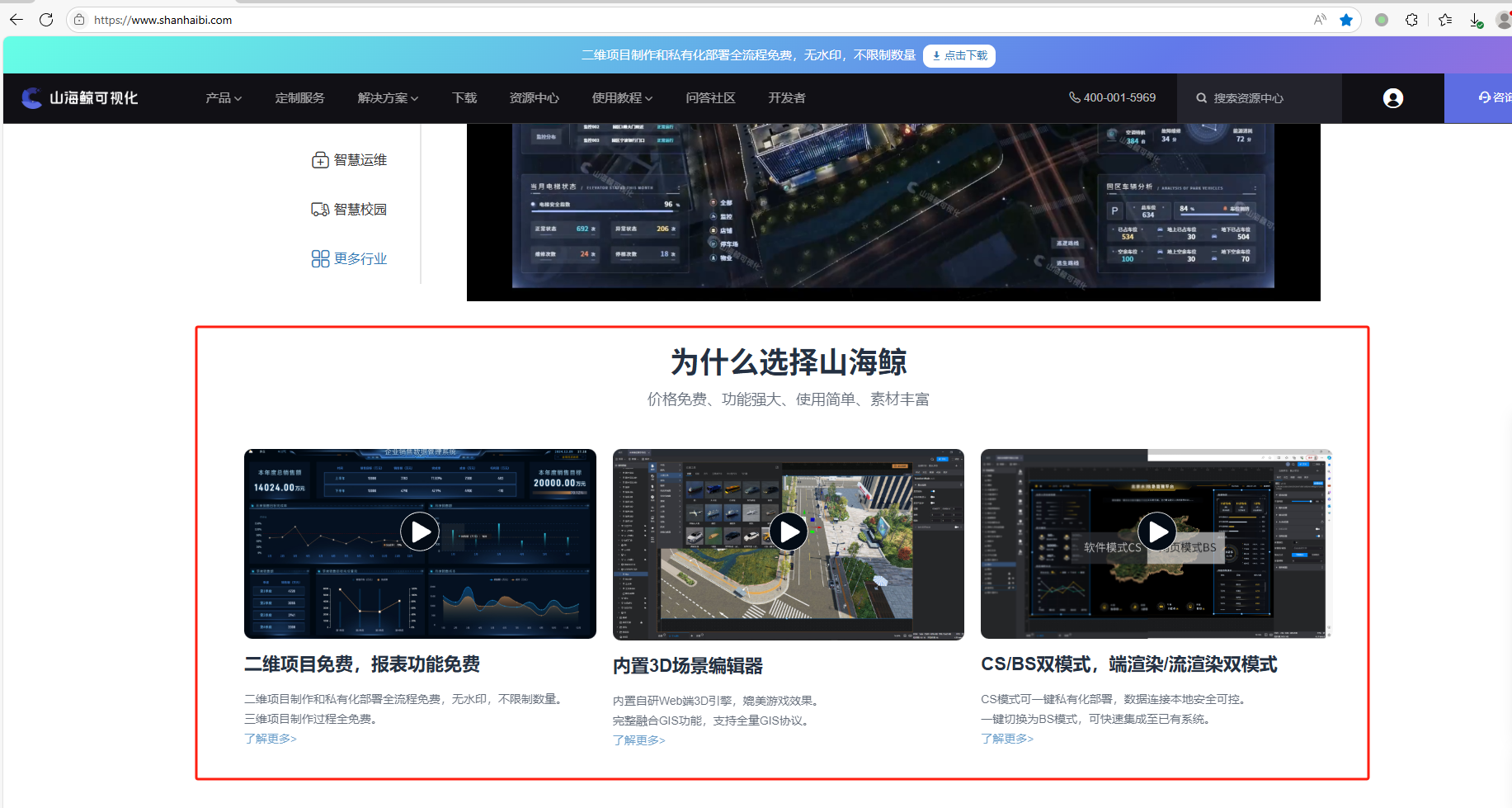Click the smart park dashboard preview image
The image size is (1512, 808).
pyautogui.click(x=893, y=212)
